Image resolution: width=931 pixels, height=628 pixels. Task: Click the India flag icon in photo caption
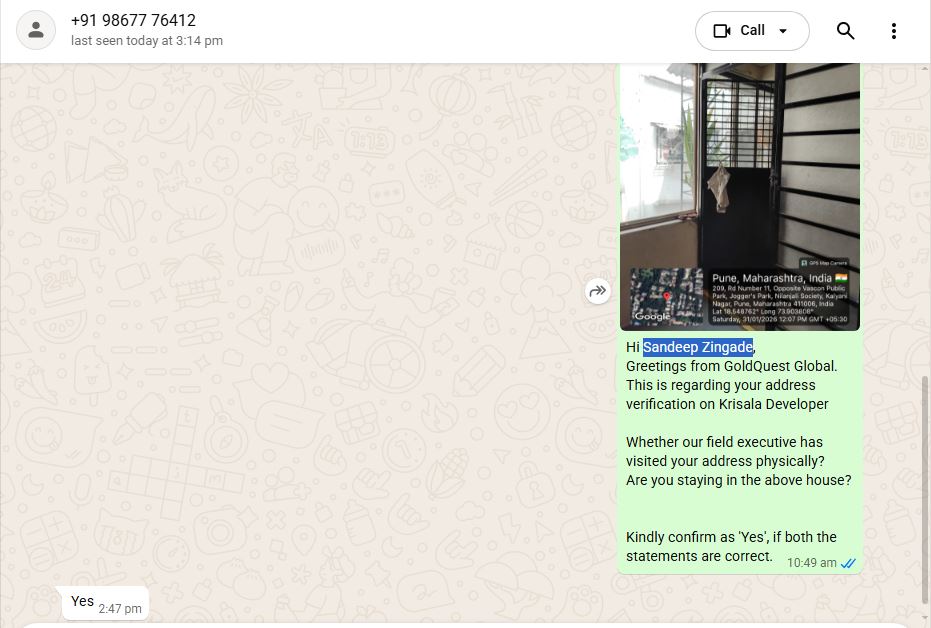point(841,277)
